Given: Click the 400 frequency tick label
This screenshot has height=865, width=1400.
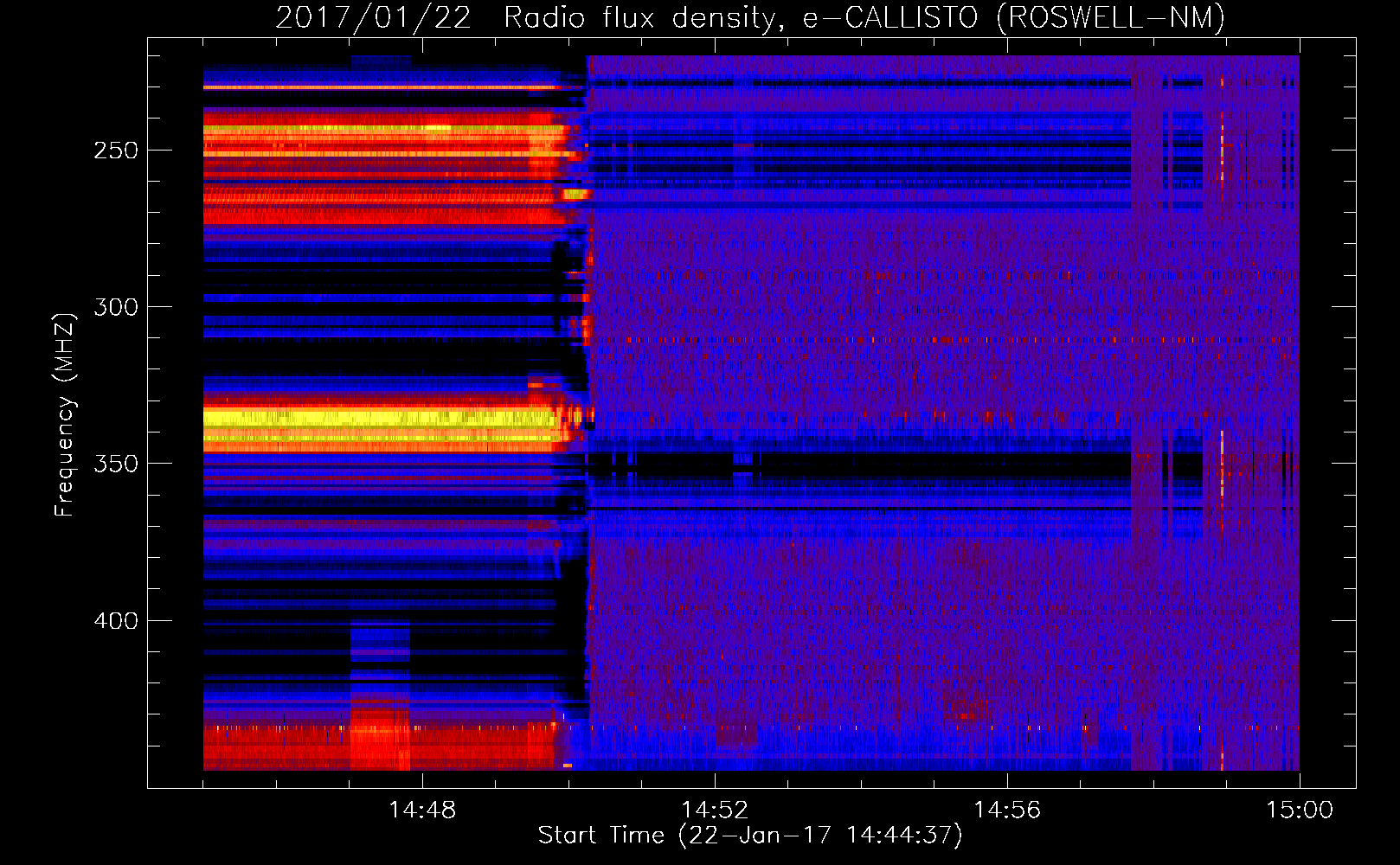Looking at the screenshot, I should (116, 621).
